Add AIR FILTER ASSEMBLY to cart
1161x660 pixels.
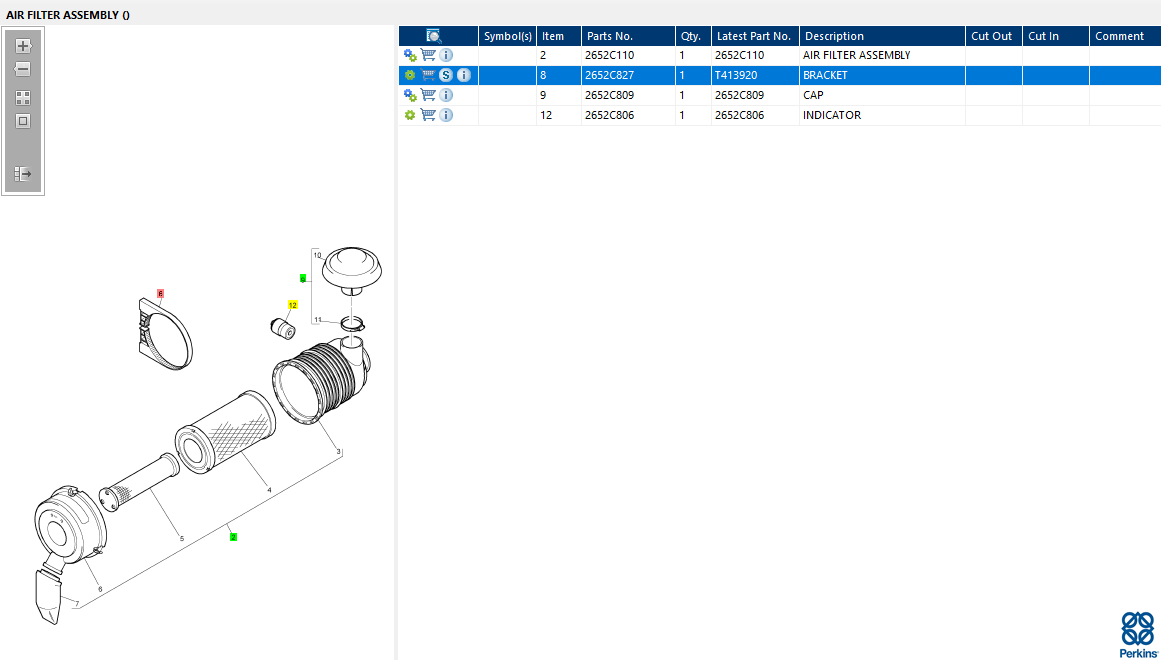(x=428, y=55)
